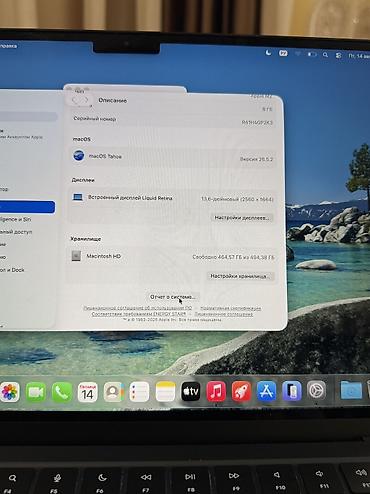Open the Нормативная сертификация link
The height and width of the screenshot is (494, 370).
tap(231, 309)
